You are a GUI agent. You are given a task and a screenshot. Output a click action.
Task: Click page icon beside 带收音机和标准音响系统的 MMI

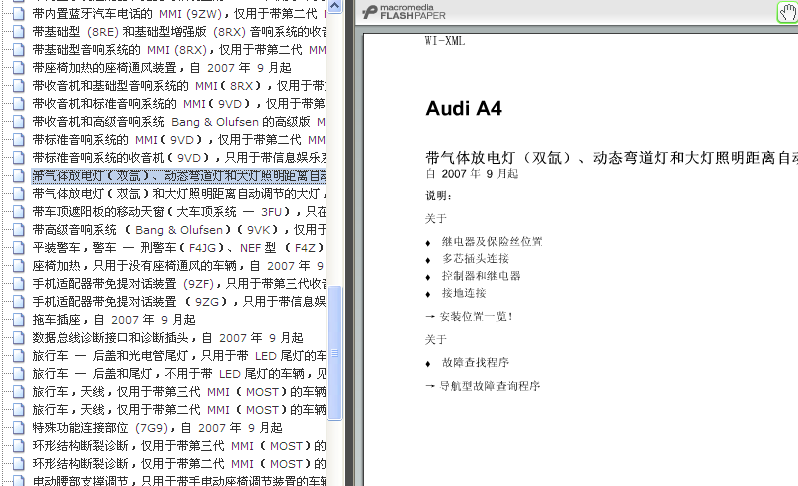pos(18,104)
